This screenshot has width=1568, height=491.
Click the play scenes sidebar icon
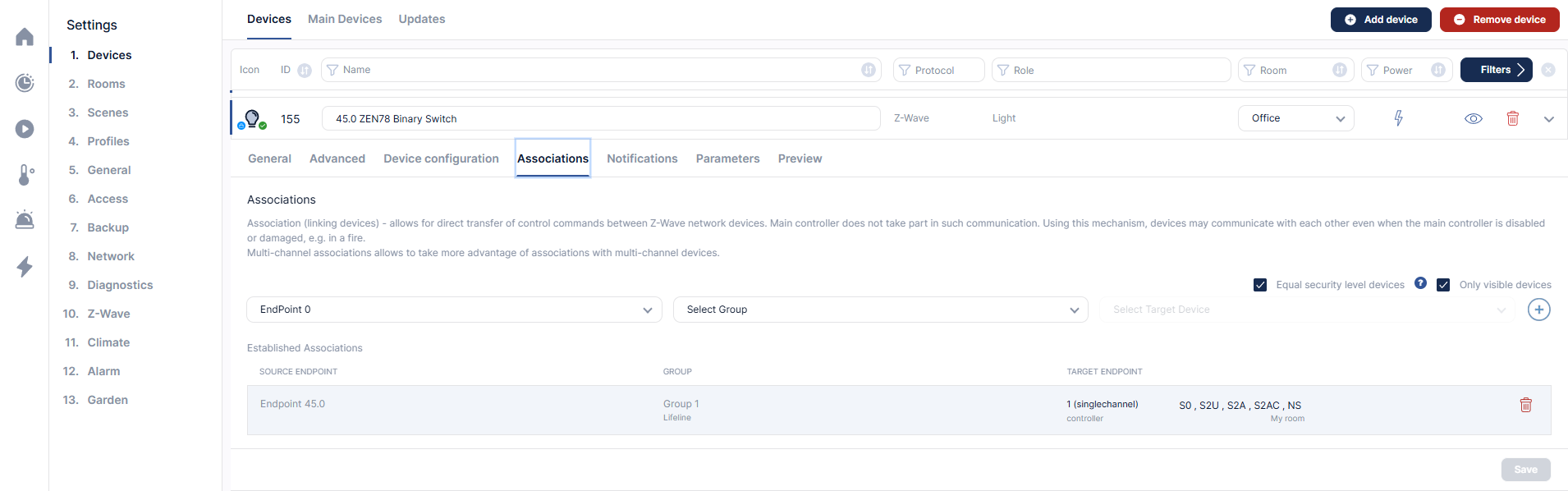25,129
